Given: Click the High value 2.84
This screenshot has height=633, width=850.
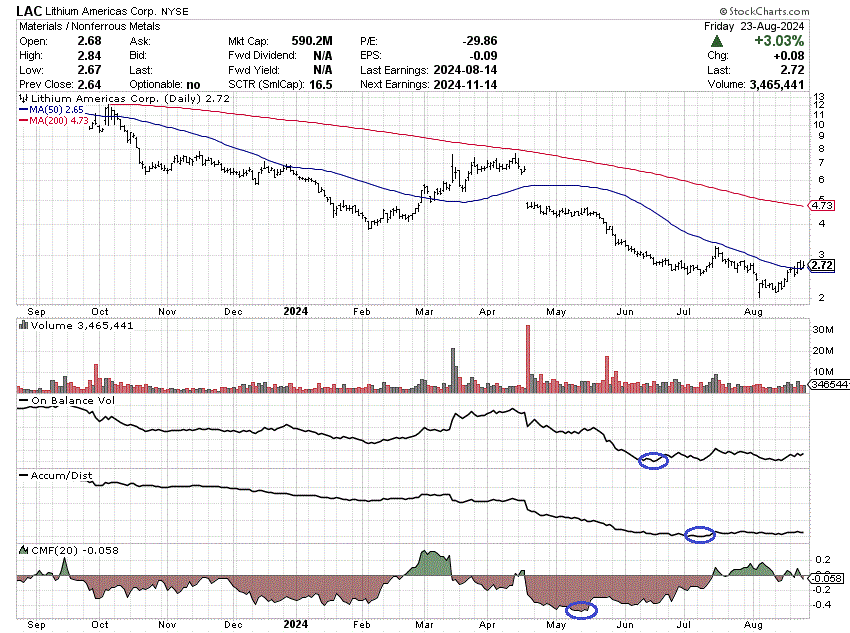Looking at the screenshot, I should click(89, 55).
